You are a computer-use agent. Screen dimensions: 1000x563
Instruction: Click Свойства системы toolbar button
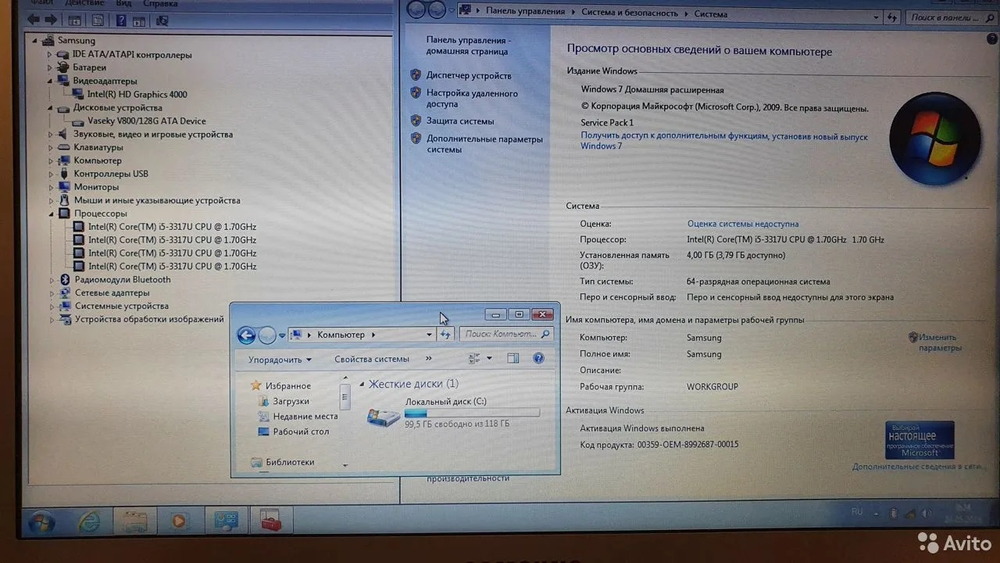pos(372,359)
